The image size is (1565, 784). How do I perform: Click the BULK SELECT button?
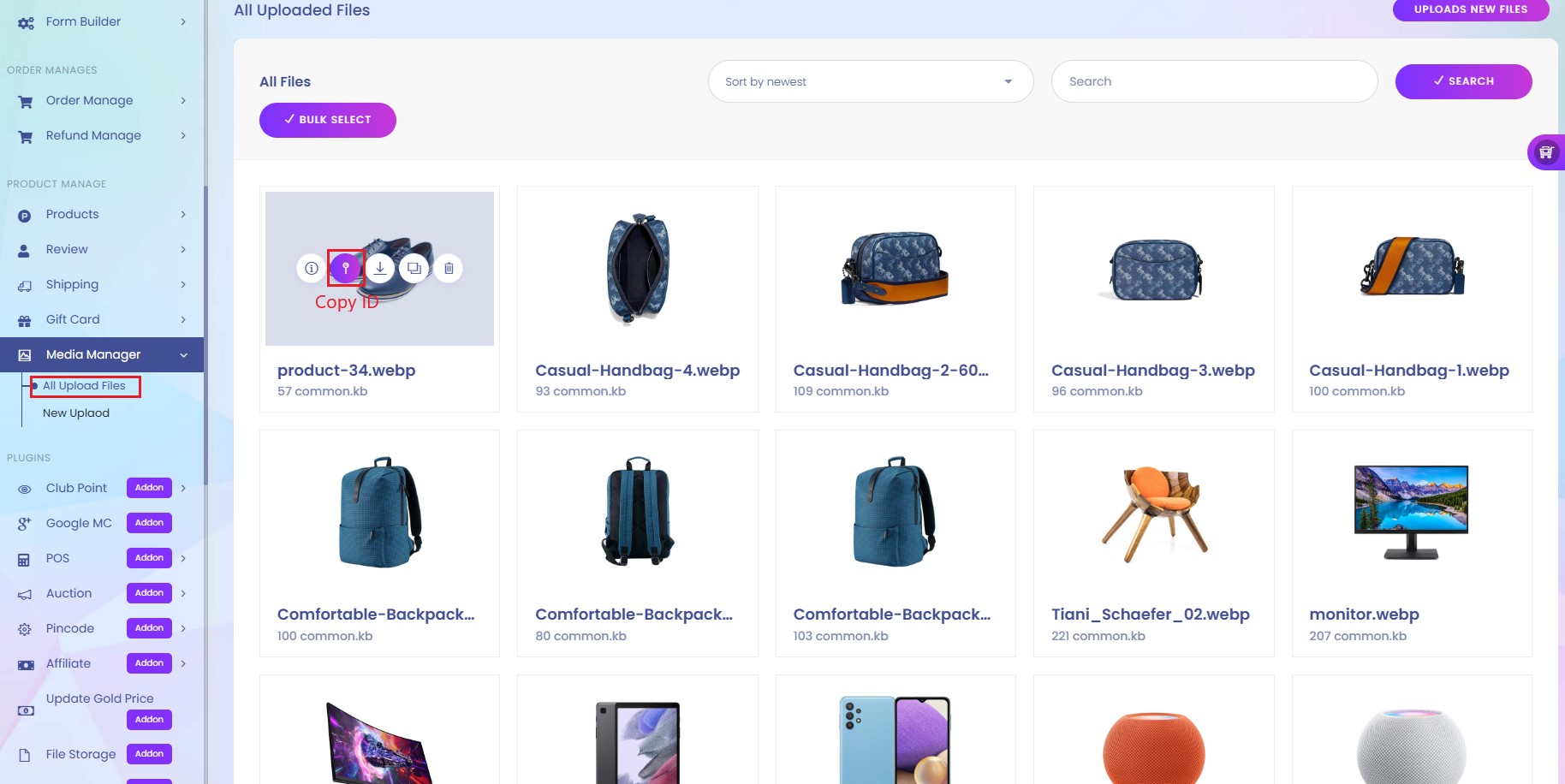click(328, 120)
